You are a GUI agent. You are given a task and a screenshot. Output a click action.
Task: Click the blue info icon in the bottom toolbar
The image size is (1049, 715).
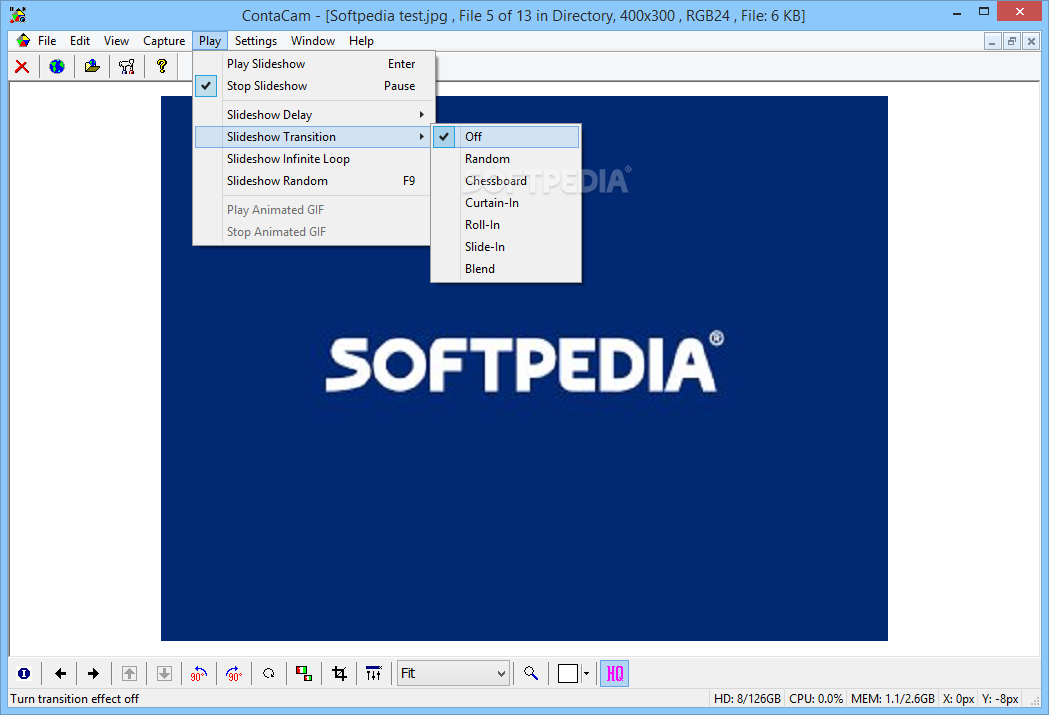click(x=24, y=674)
